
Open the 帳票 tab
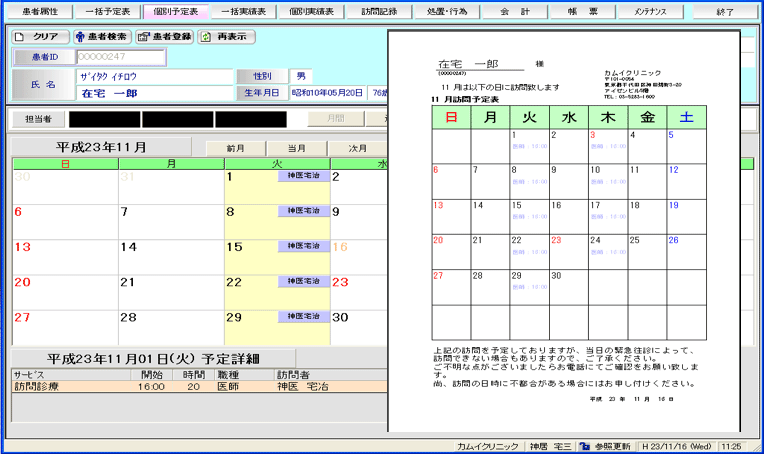tap(583, 12)
